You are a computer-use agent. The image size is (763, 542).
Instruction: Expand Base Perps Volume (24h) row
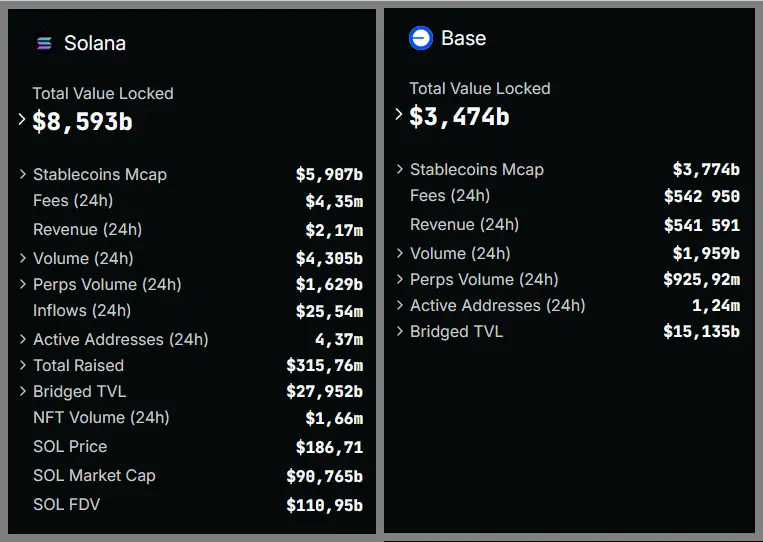[400, 279]
